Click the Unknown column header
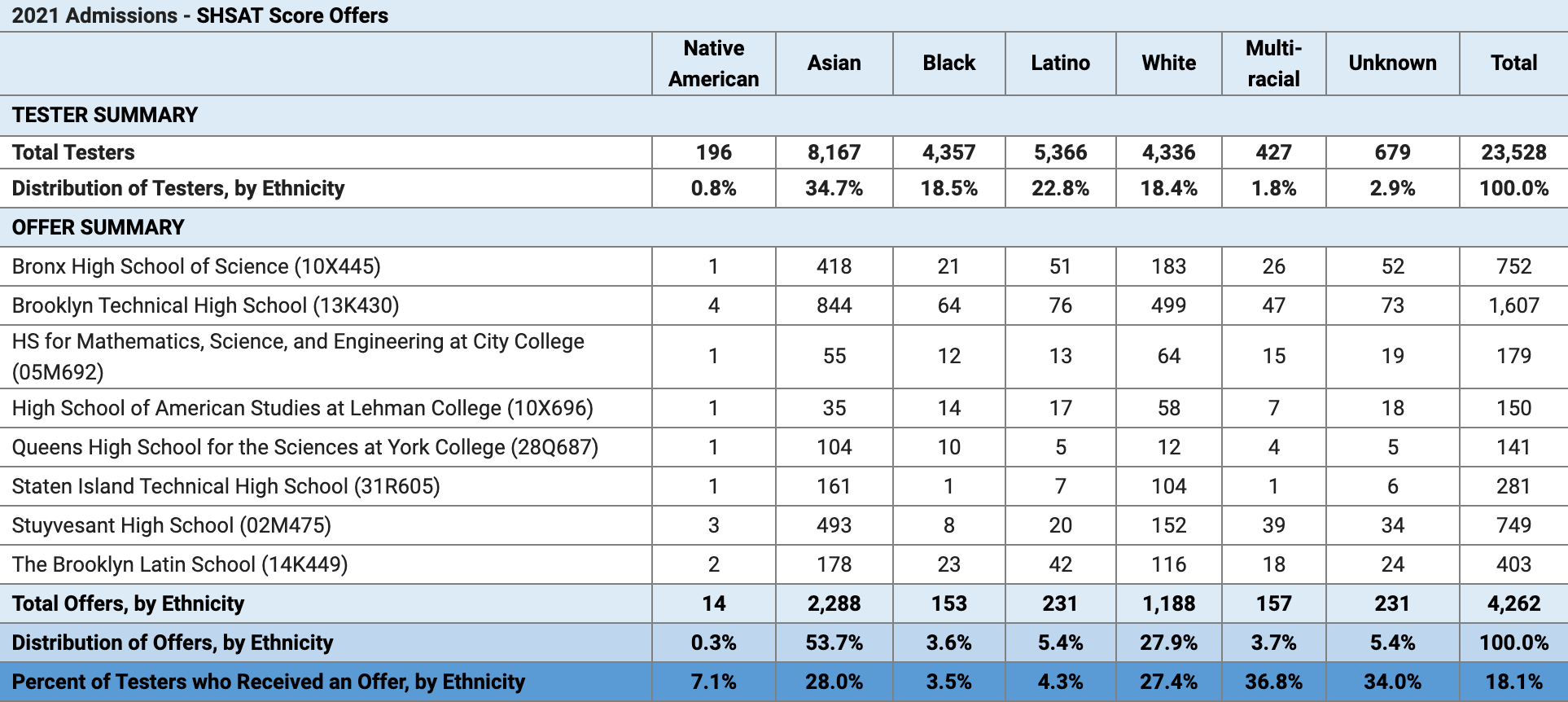The width and height of the screenshot is (1568, 702). point(1392,63)
